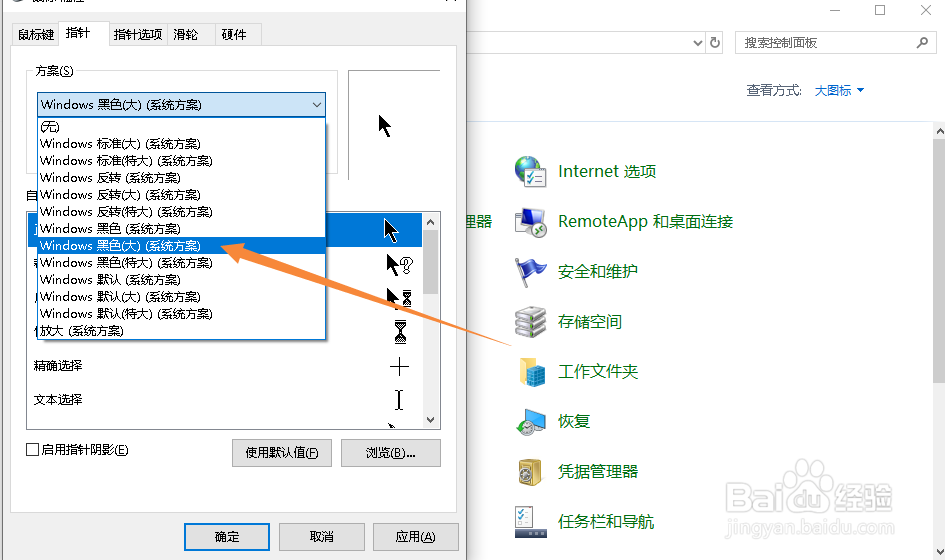The width and height of the screenshot is (945, 560).
Task: Choose Windows 黑色 (系统方案)
Action: click(181, 228)
